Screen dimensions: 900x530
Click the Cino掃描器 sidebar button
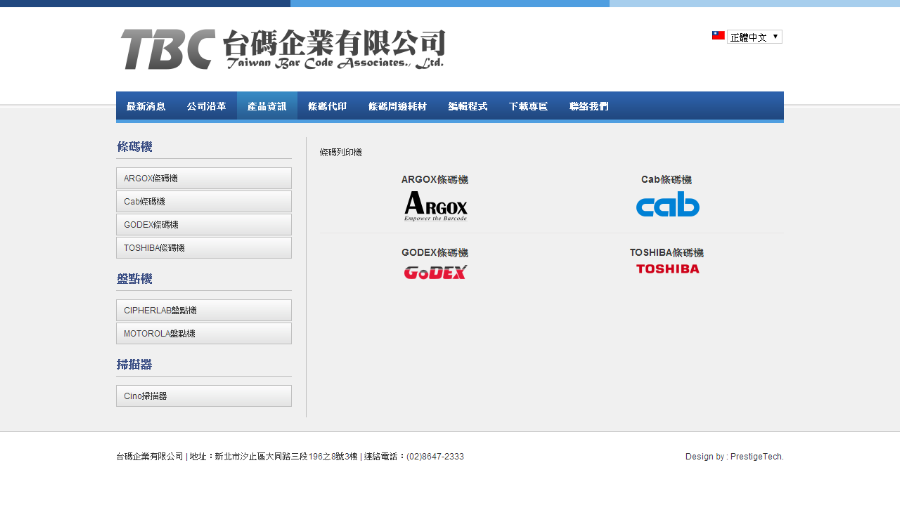pyautogui.click(x=204, y=396)
